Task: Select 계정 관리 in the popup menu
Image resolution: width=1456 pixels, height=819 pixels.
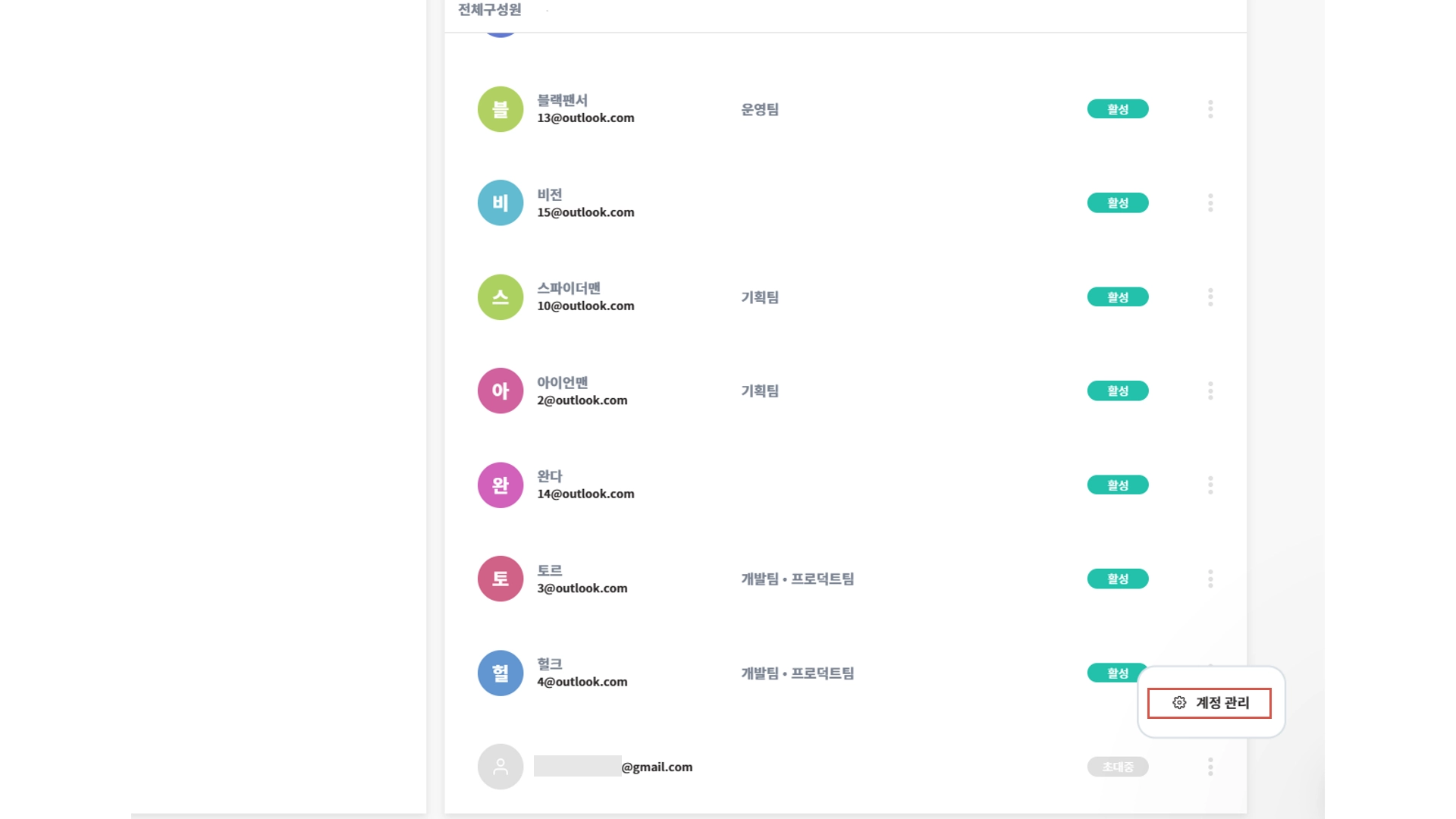Action: [x=1210, y=703]
